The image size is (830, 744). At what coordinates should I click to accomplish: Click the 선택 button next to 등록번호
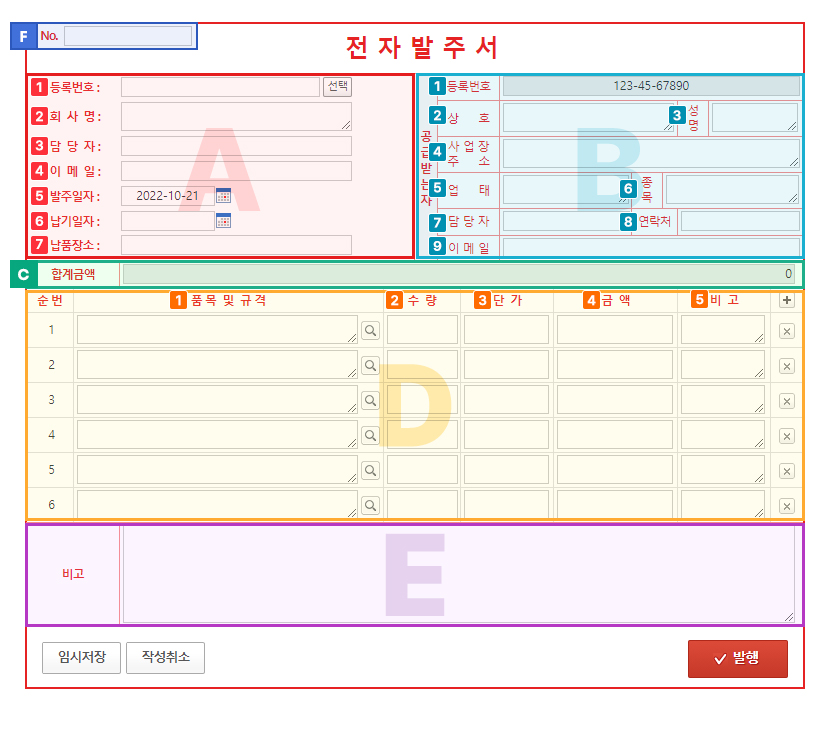click(336, 85)
